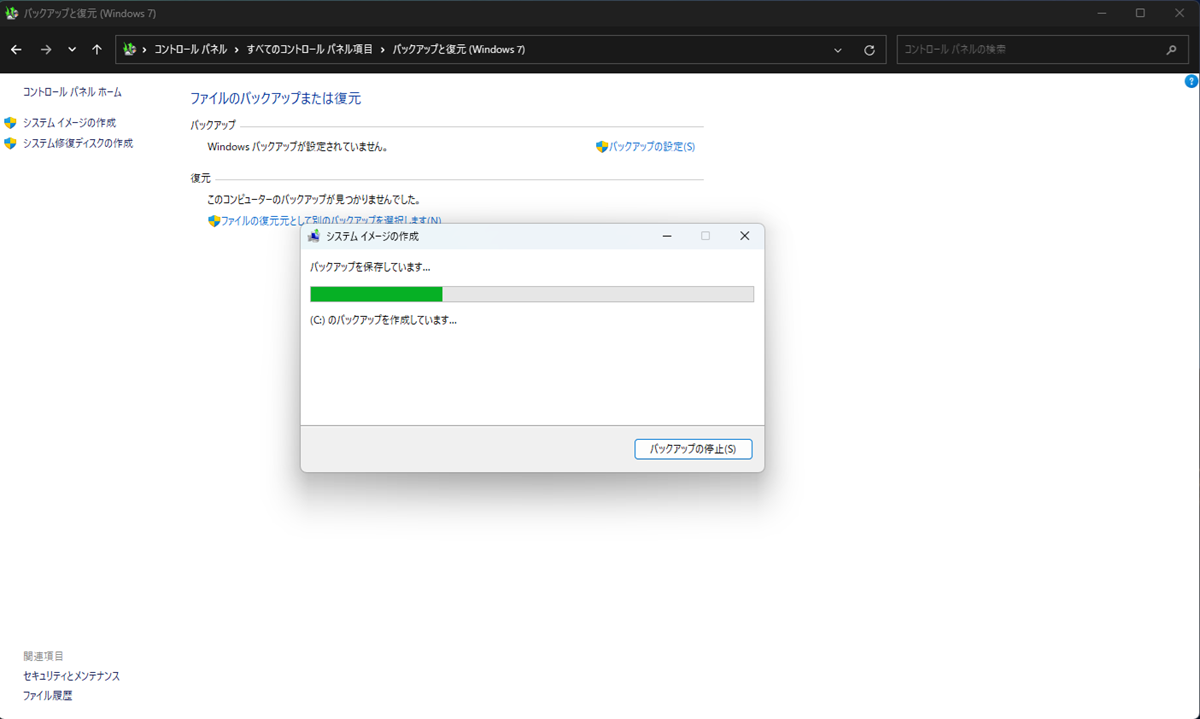Expand the chevron before コントロール パネル breadcrumb

click(145, 50)
